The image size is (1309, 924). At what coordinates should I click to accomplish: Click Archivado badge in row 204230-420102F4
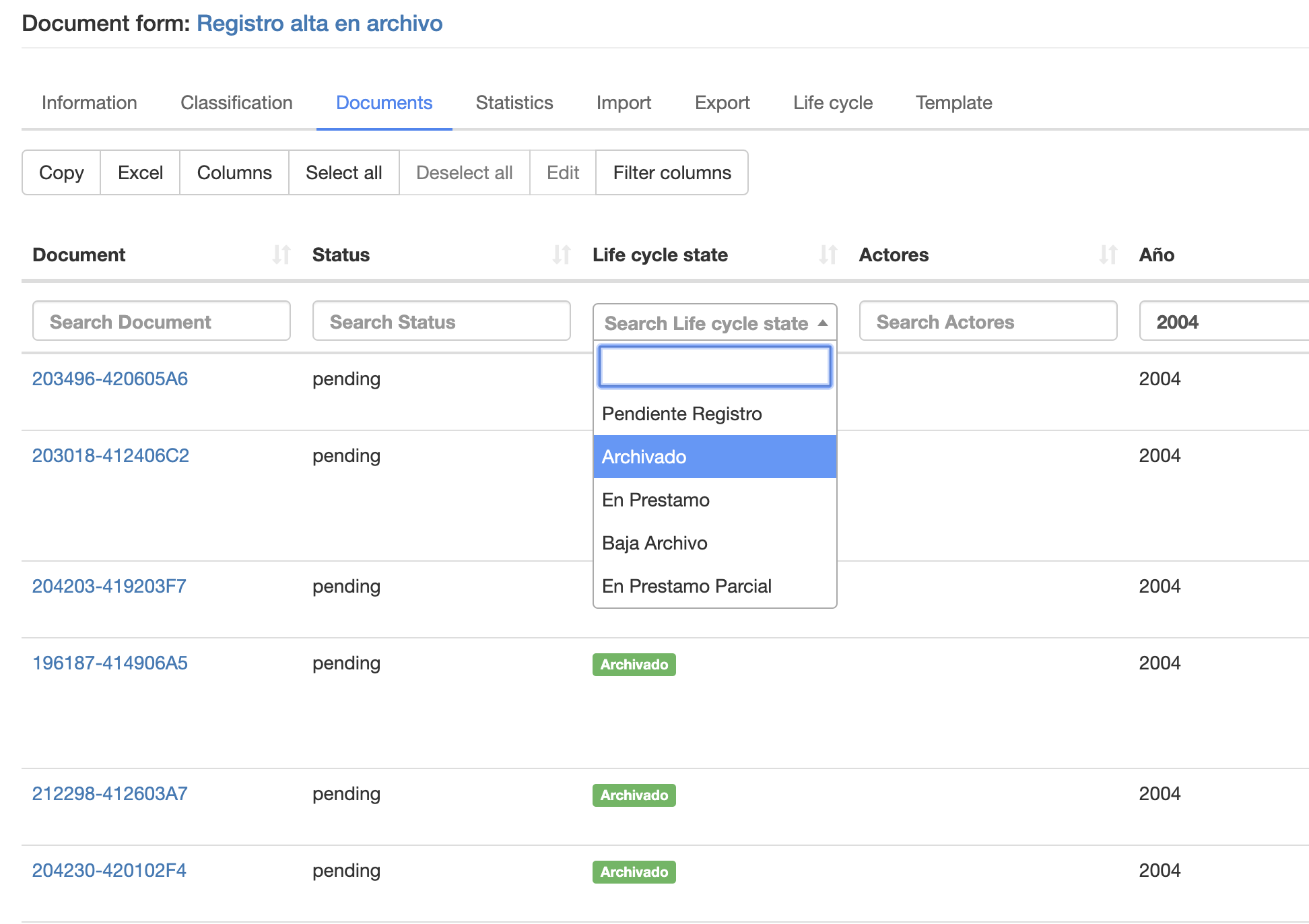634,872
